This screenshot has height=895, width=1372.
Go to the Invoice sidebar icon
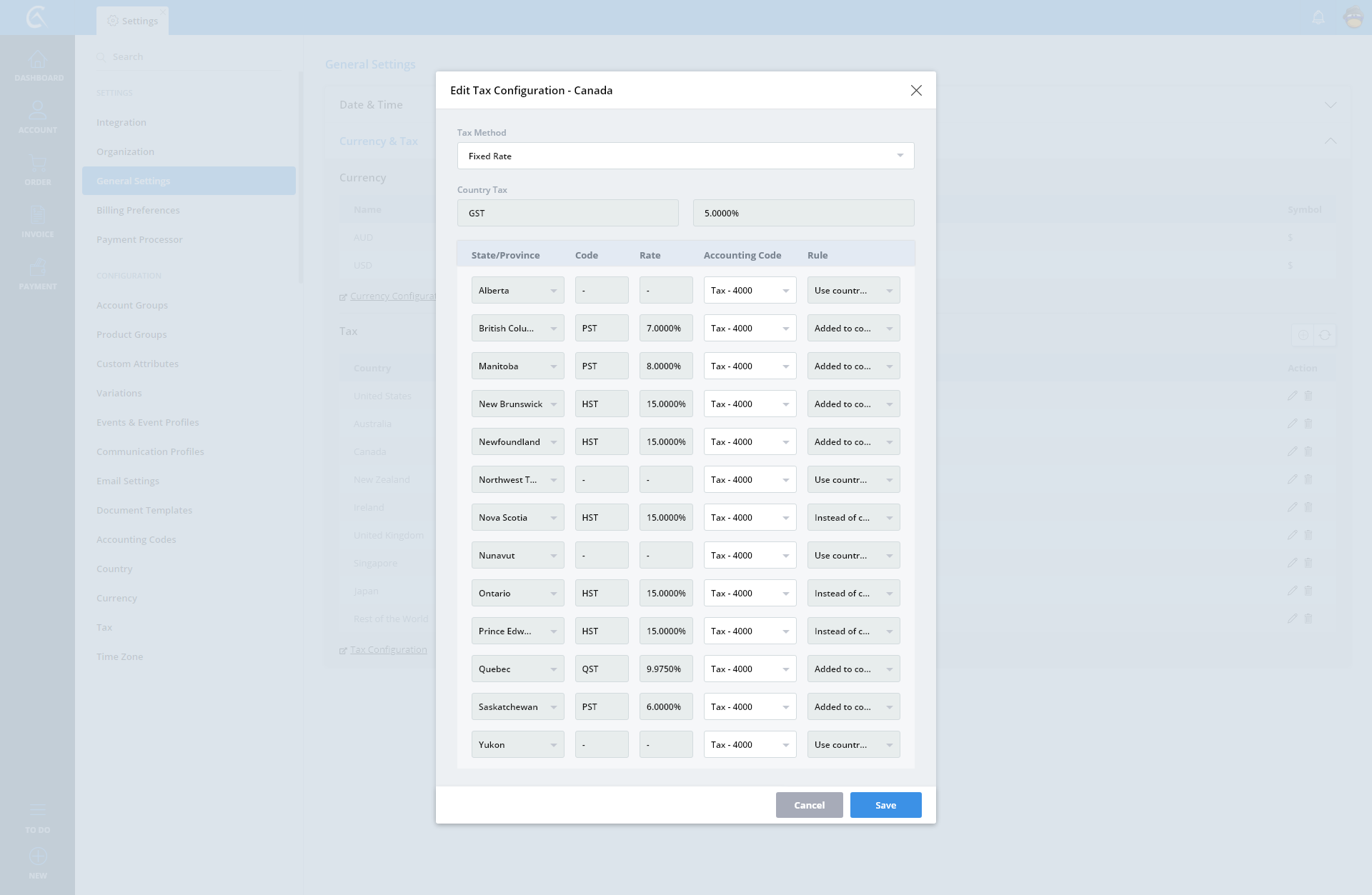click(x=38, y=216)
